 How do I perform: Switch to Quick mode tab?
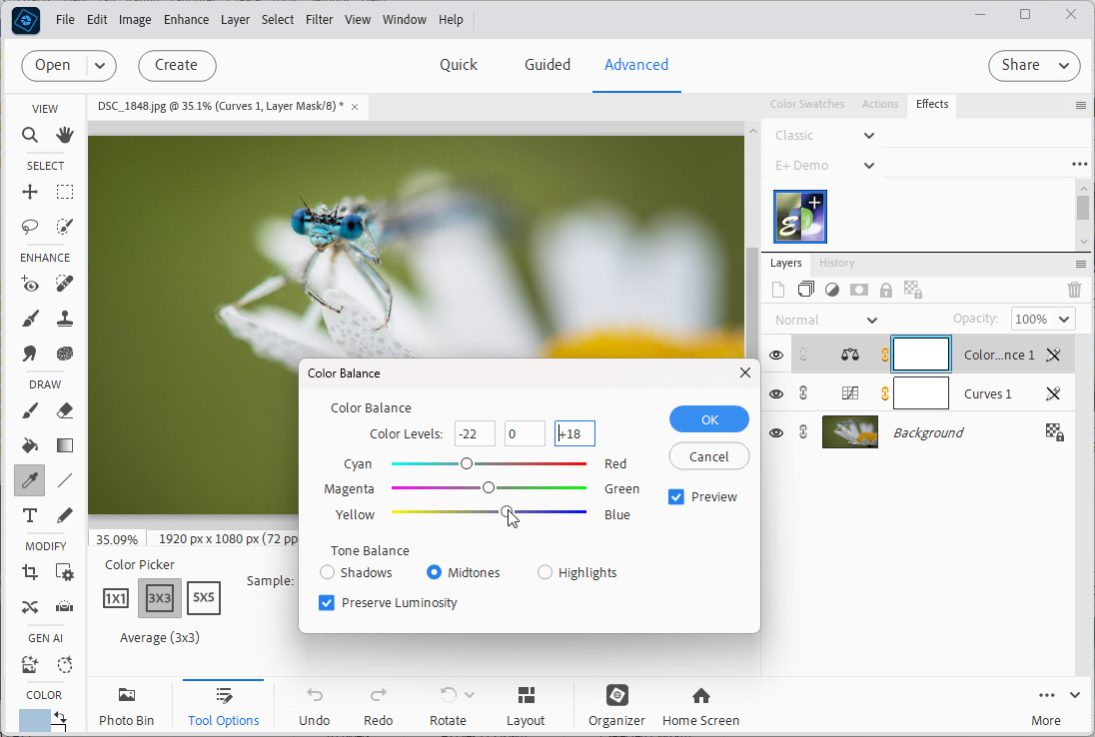(458, 65)
